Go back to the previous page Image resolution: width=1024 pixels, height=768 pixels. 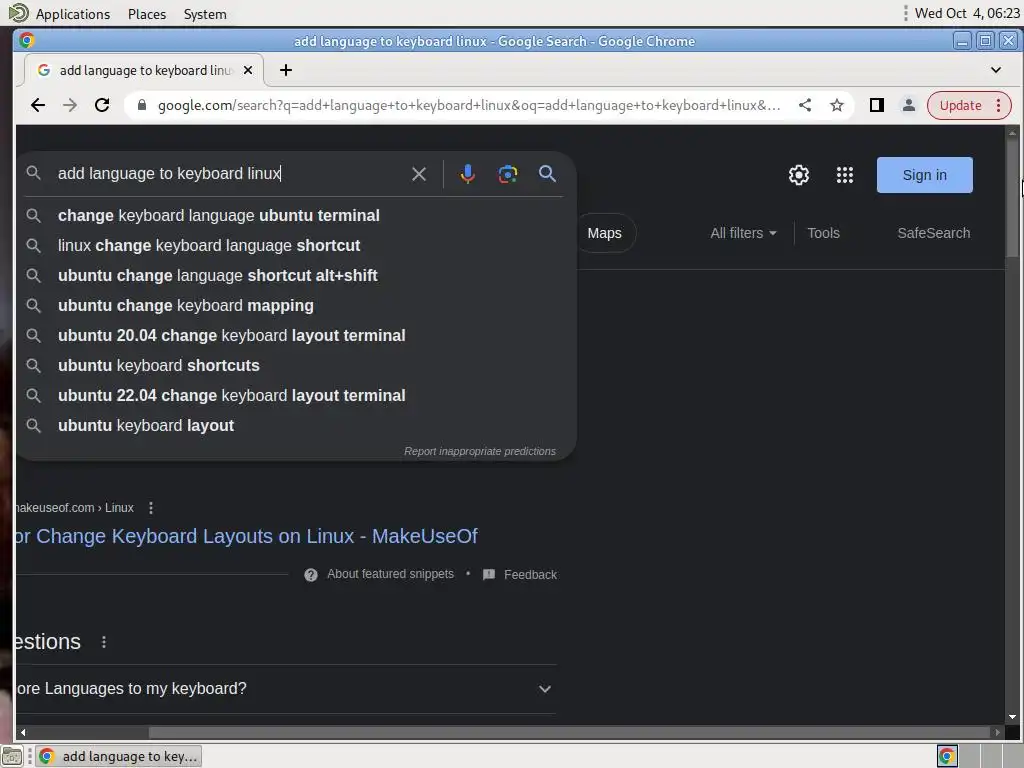(x=38, y=105)
